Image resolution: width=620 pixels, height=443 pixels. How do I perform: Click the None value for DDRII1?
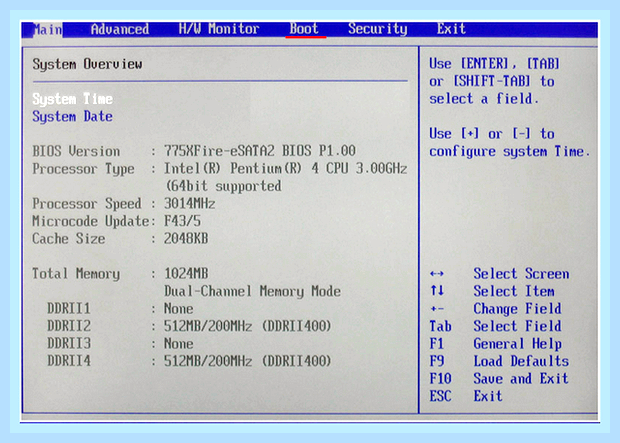[179, 309]
